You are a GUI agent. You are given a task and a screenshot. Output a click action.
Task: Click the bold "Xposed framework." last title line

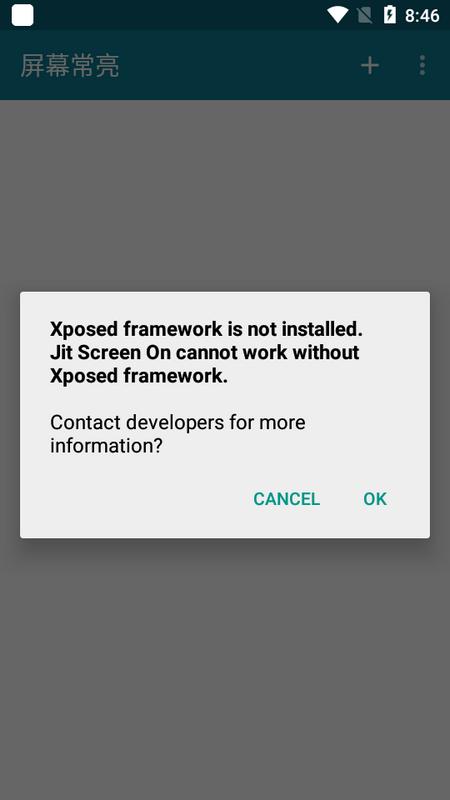(139, 377)
